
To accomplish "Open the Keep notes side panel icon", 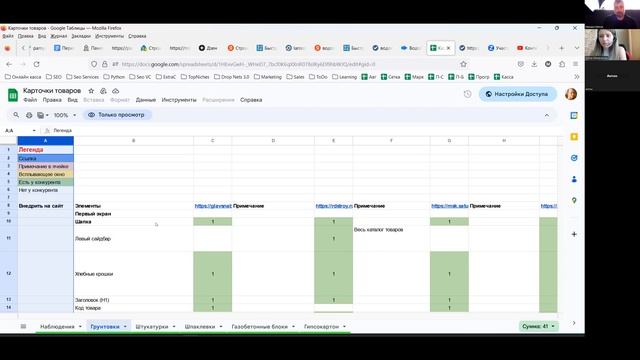I will 574,137.
